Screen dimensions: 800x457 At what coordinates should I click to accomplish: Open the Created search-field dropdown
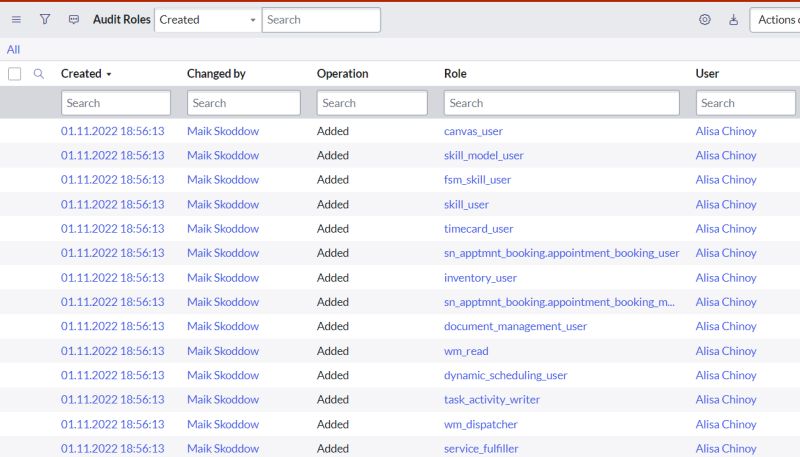pyautogui.click(x=207, y=20)
